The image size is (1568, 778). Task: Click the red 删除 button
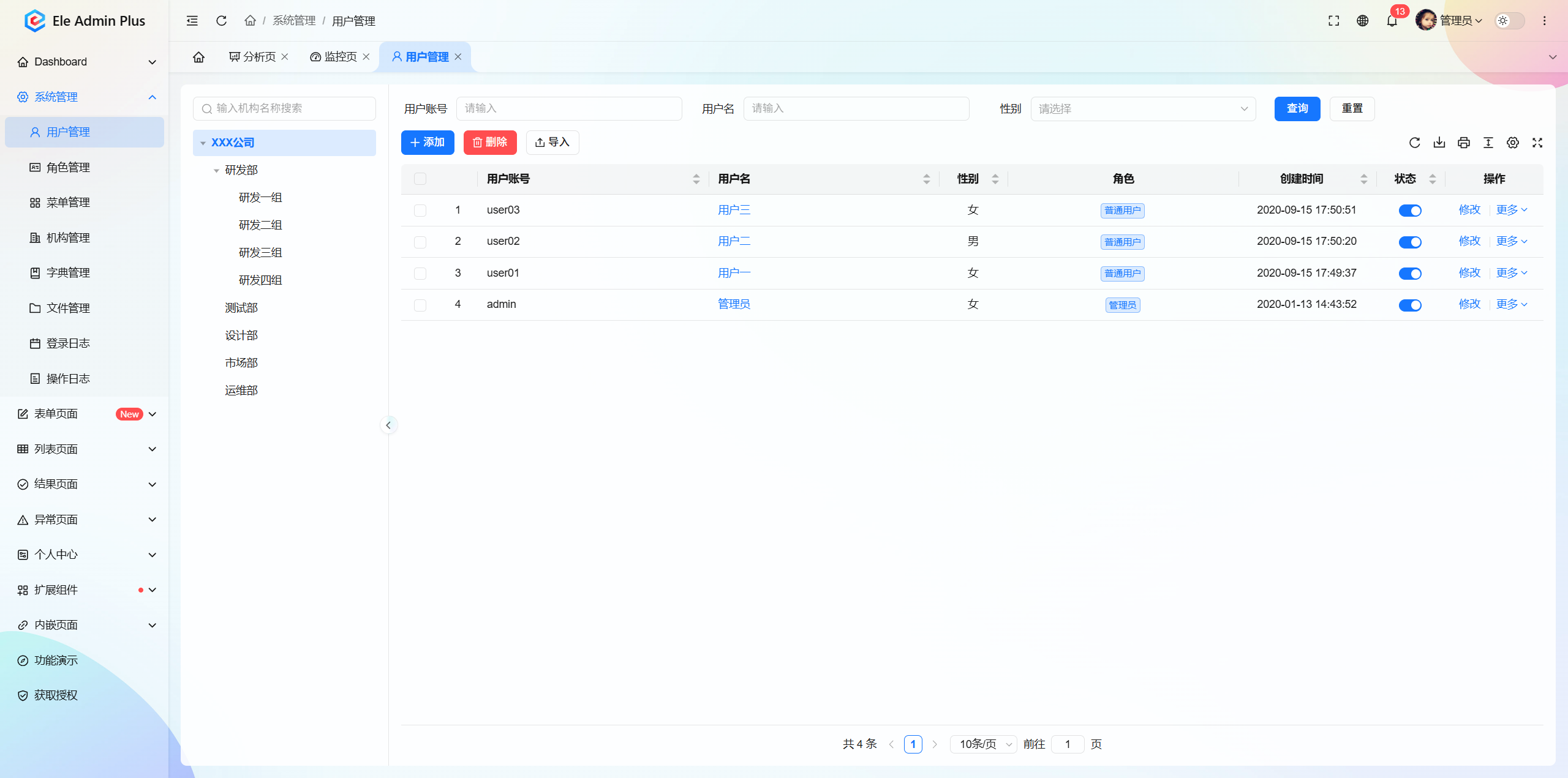coord(489,143)
